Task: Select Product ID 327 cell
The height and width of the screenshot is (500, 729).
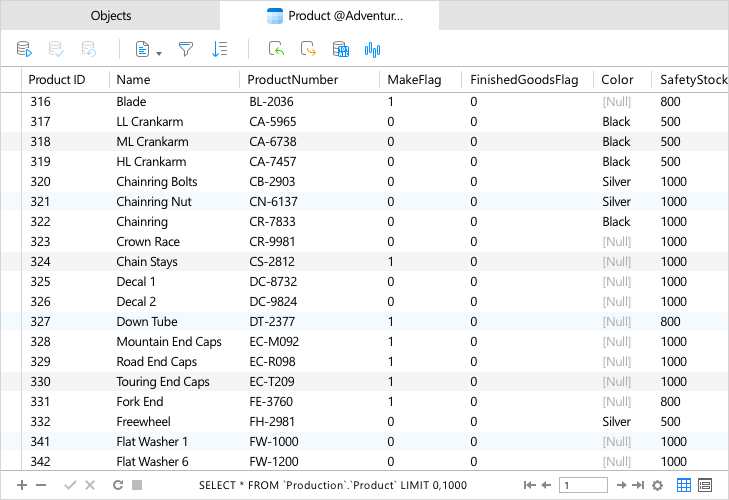Action: point(40,321)
